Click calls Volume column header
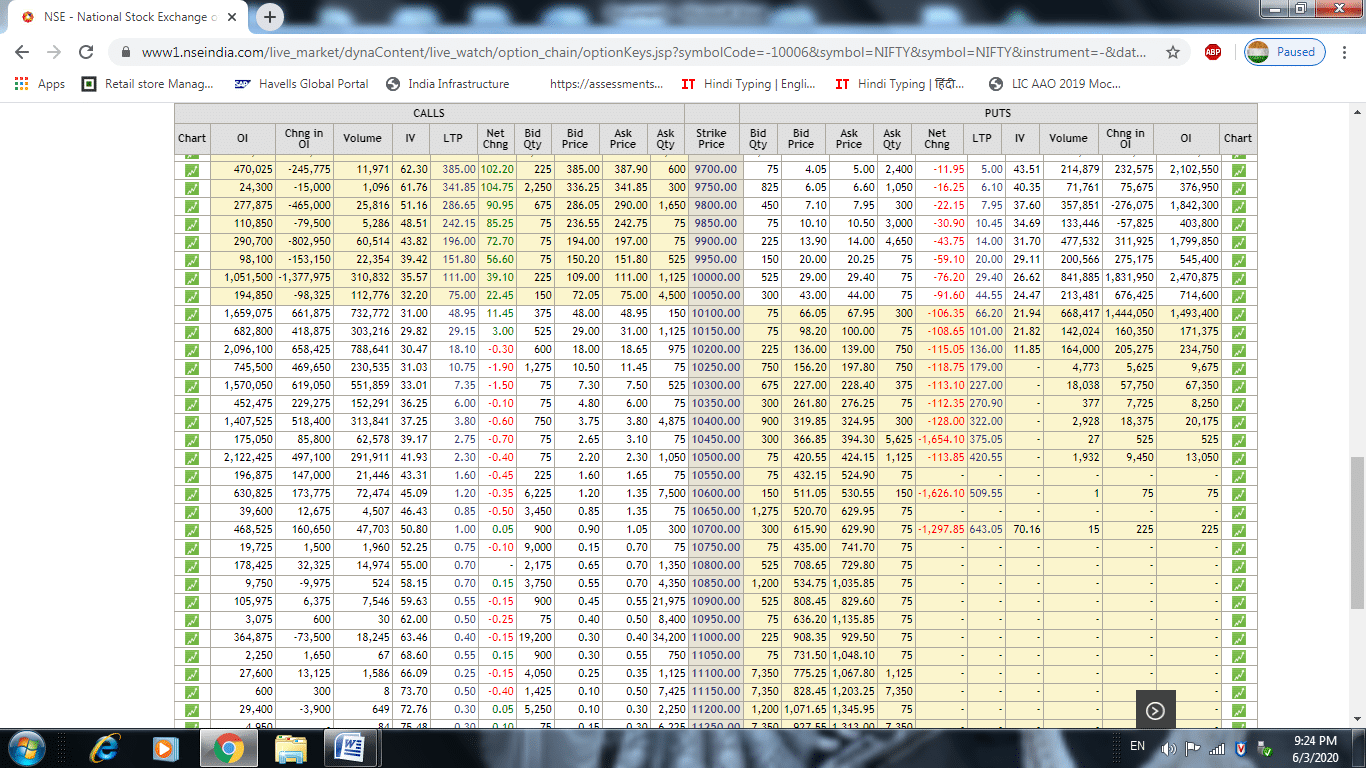 point(362,139)
